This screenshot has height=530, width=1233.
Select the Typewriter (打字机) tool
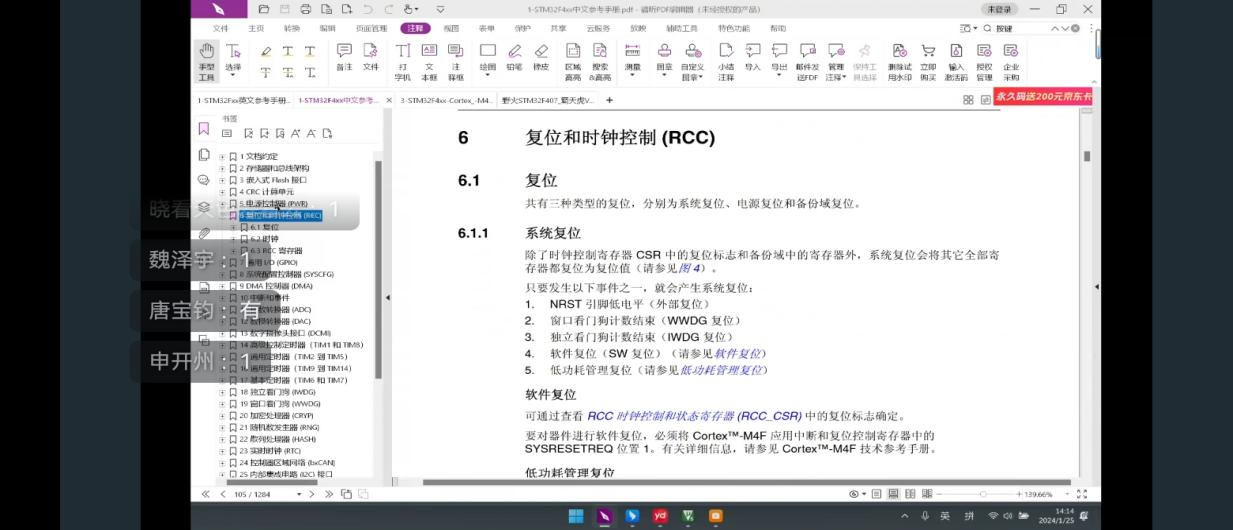click(402, 60)
